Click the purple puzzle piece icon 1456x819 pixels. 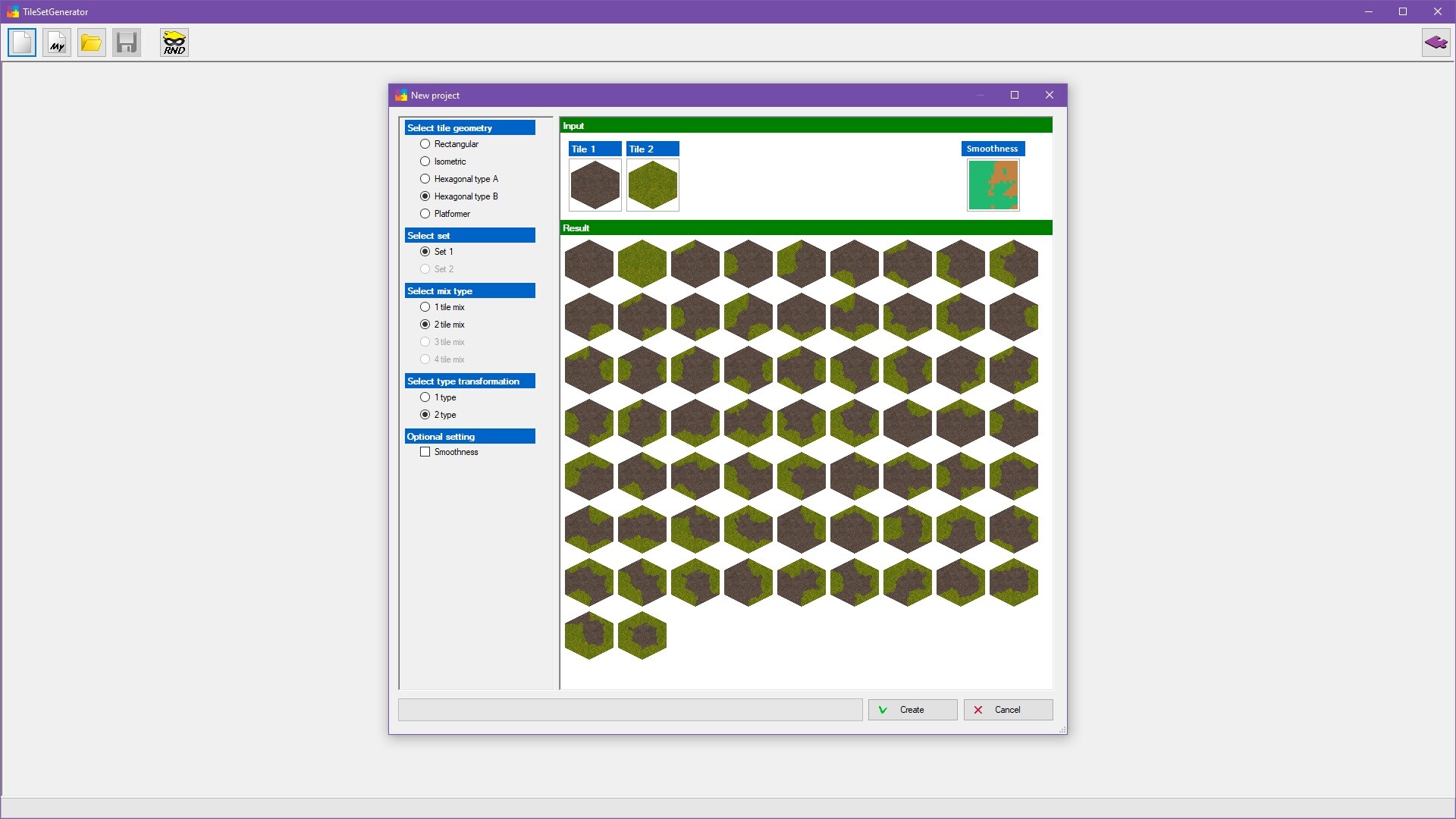pos(1436,42)
